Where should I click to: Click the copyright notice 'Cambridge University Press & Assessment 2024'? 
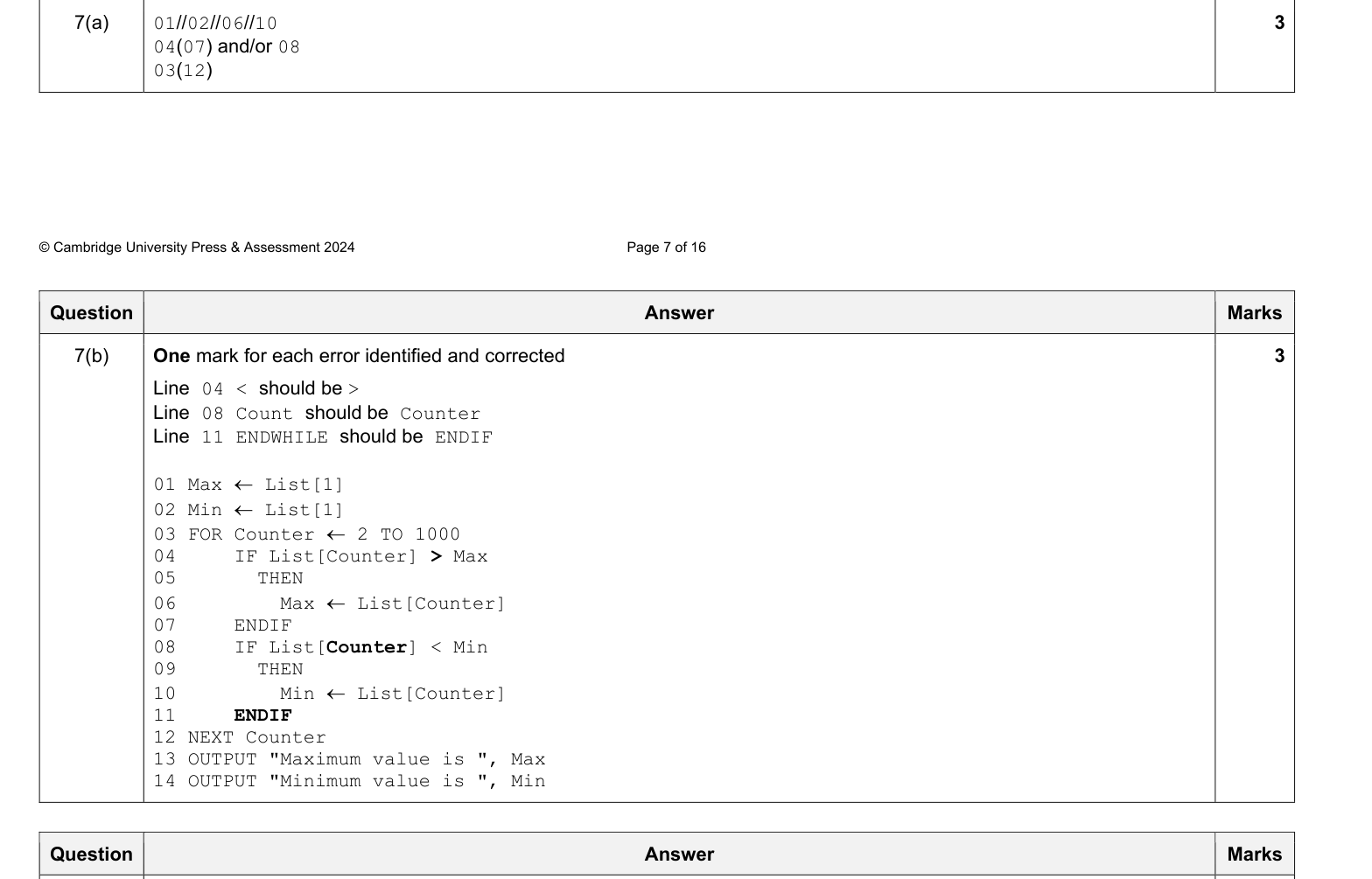click(197, 248)
